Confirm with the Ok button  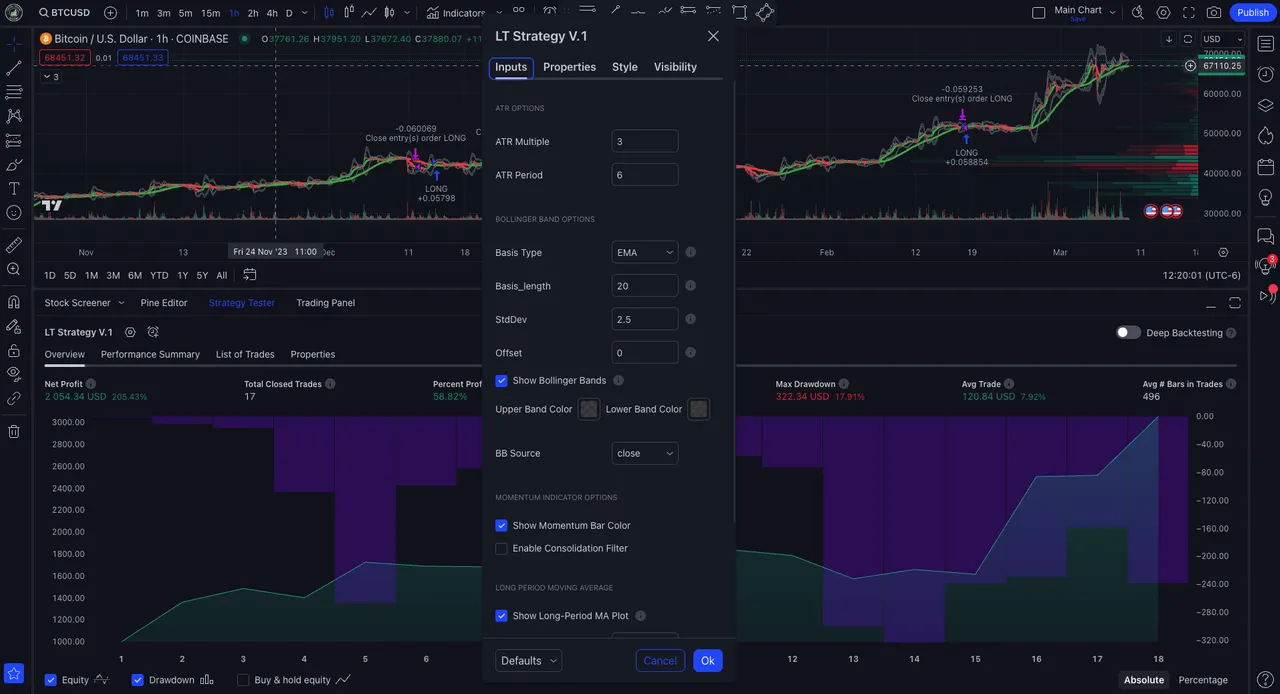(708, 661)
